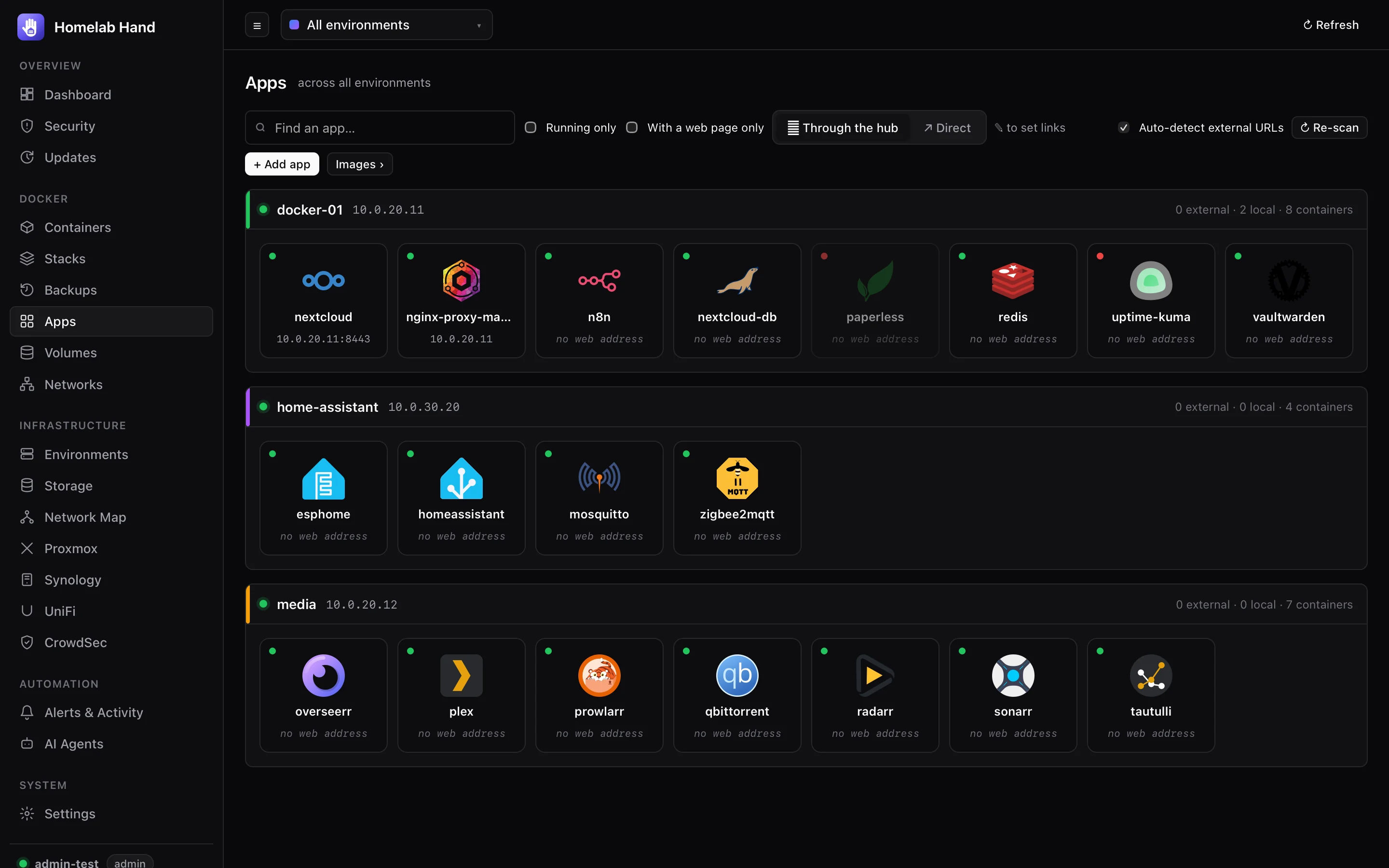Open Alerts & Activity page
This screenshot has width=1389, height=868.
tap(111, 712)
